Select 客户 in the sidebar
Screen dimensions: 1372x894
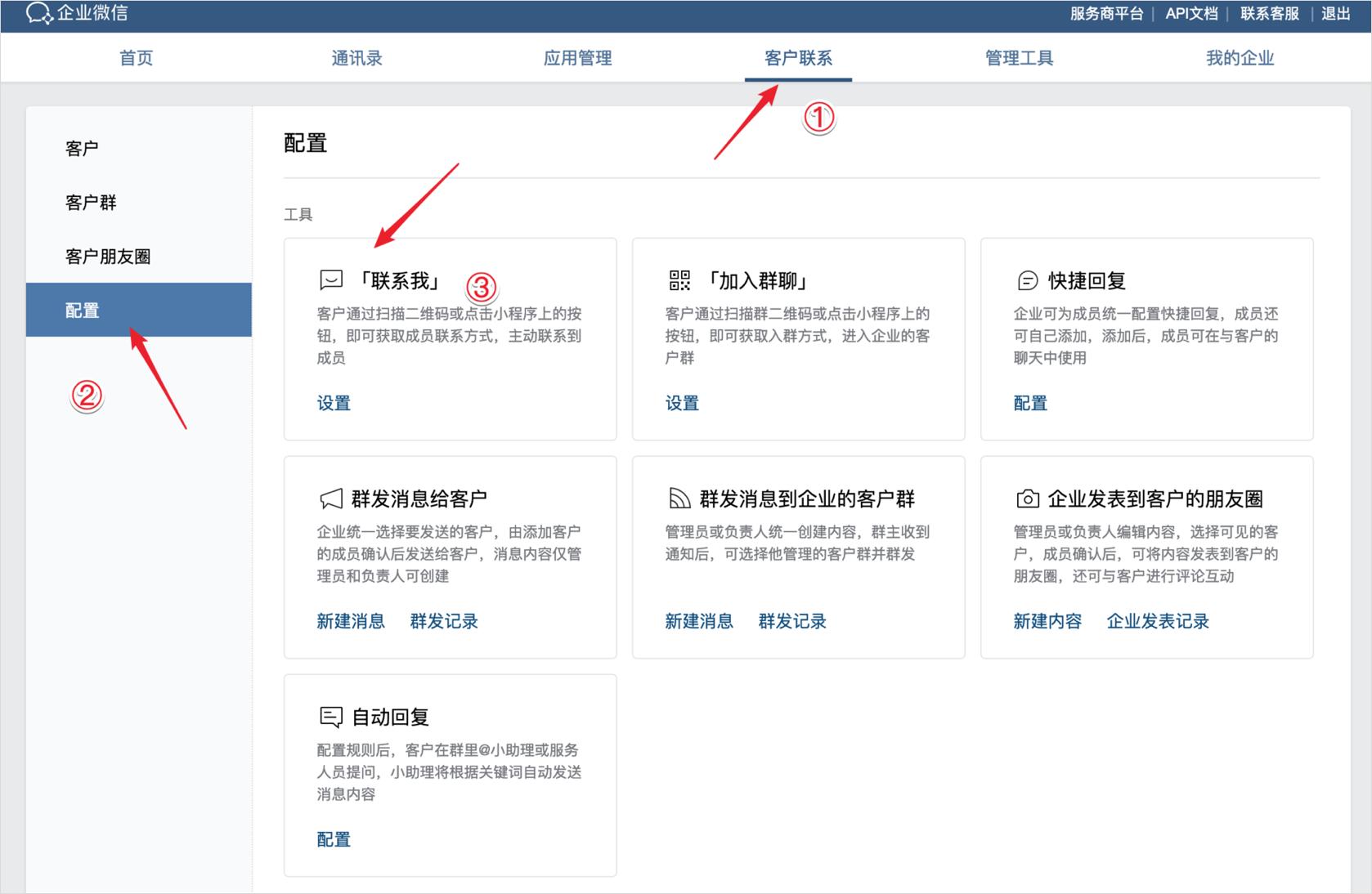tap(81, 147)
